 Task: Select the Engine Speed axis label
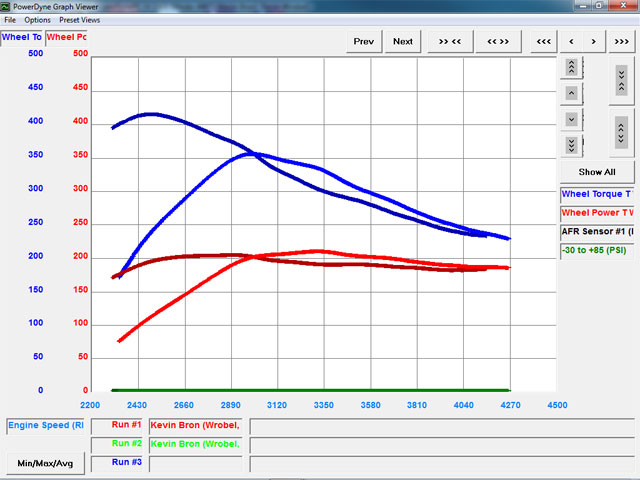pos(46,426)
